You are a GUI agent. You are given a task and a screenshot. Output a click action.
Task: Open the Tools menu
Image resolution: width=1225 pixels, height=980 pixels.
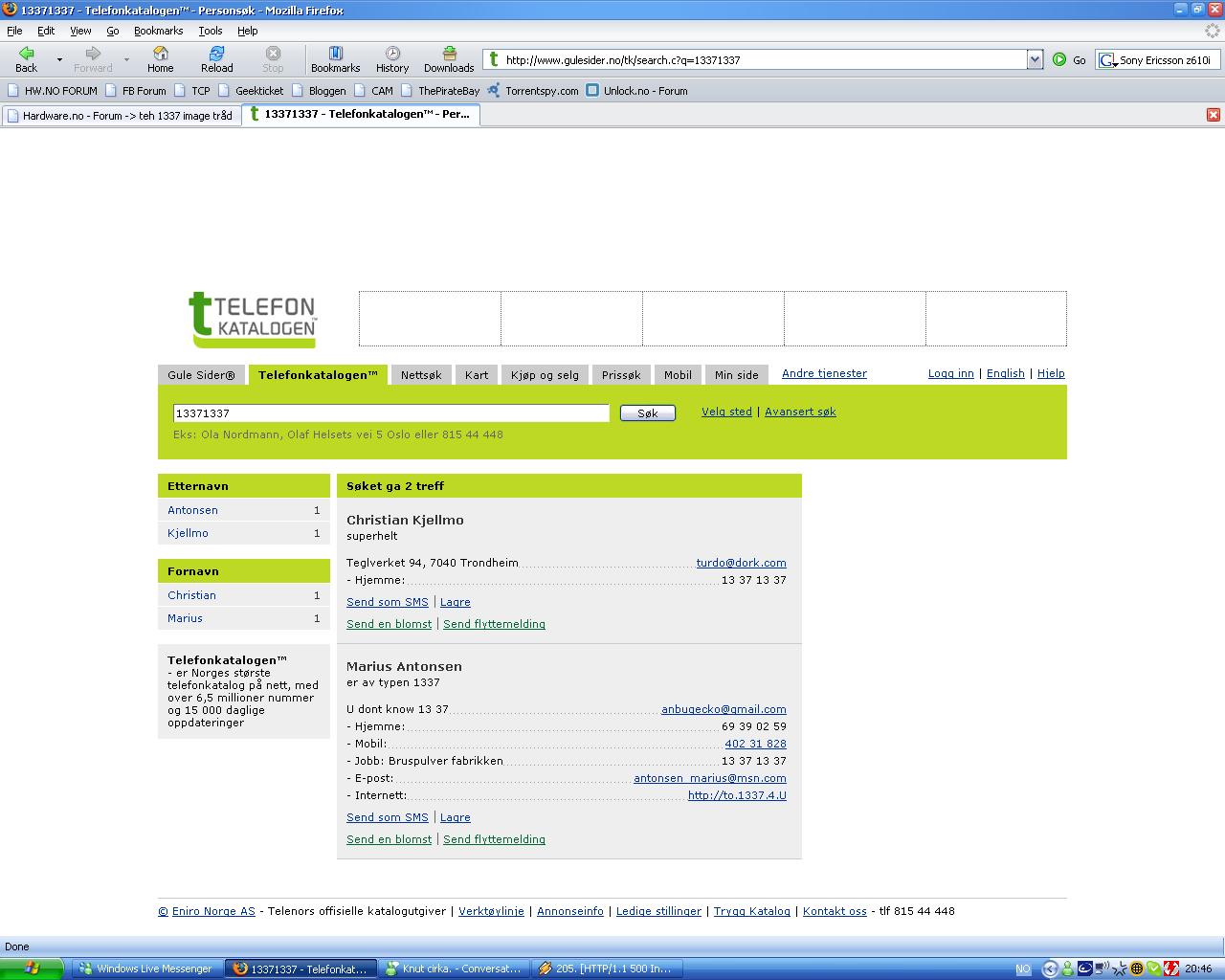[211, 31]
